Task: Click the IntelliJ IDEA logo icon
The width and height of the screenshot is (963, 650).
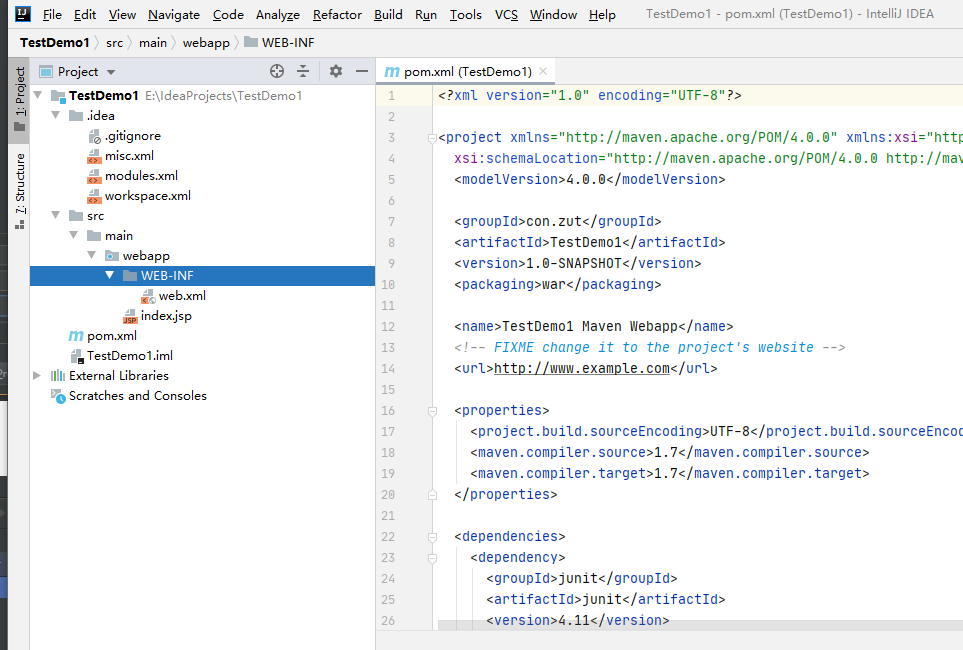Action: (x=22, y=14)
